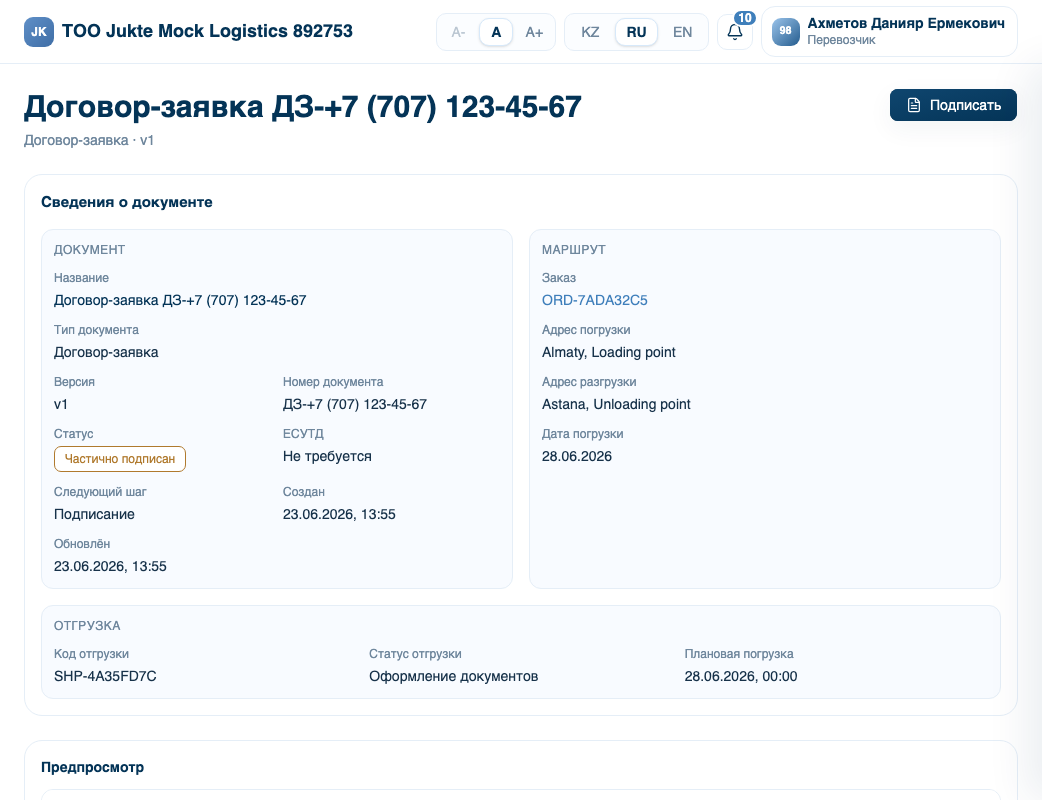Click the user avatar showing 98
This screenshot has height=800, width=1042.
785,31
